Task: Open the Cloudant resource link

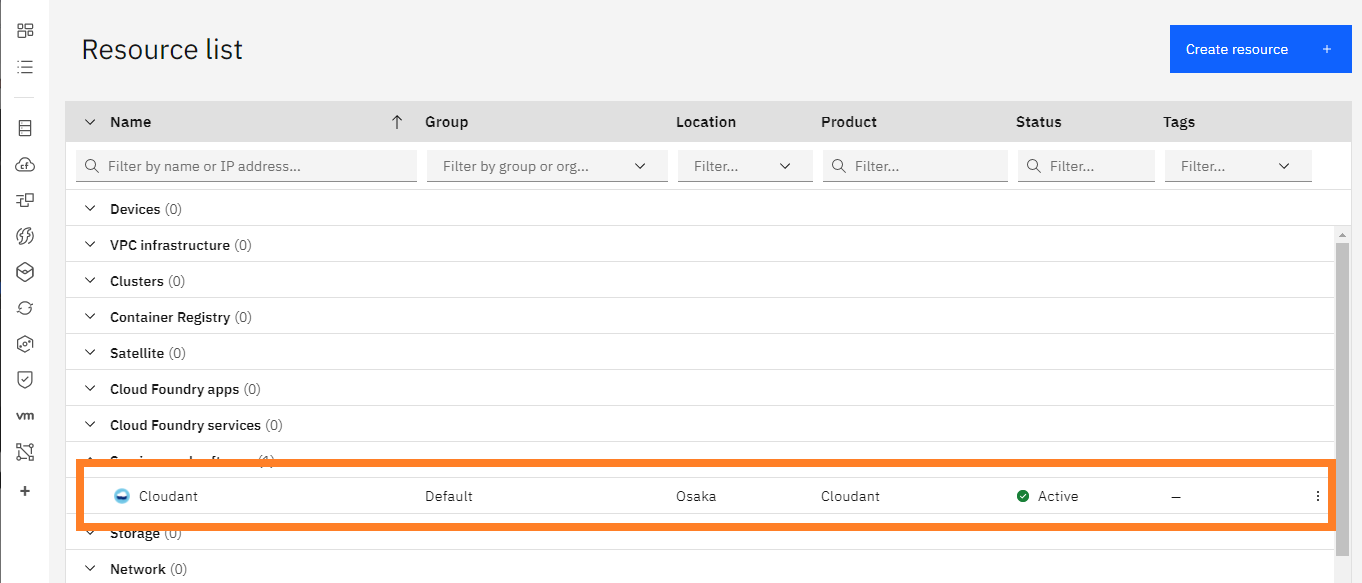Action: coord(168,496)
